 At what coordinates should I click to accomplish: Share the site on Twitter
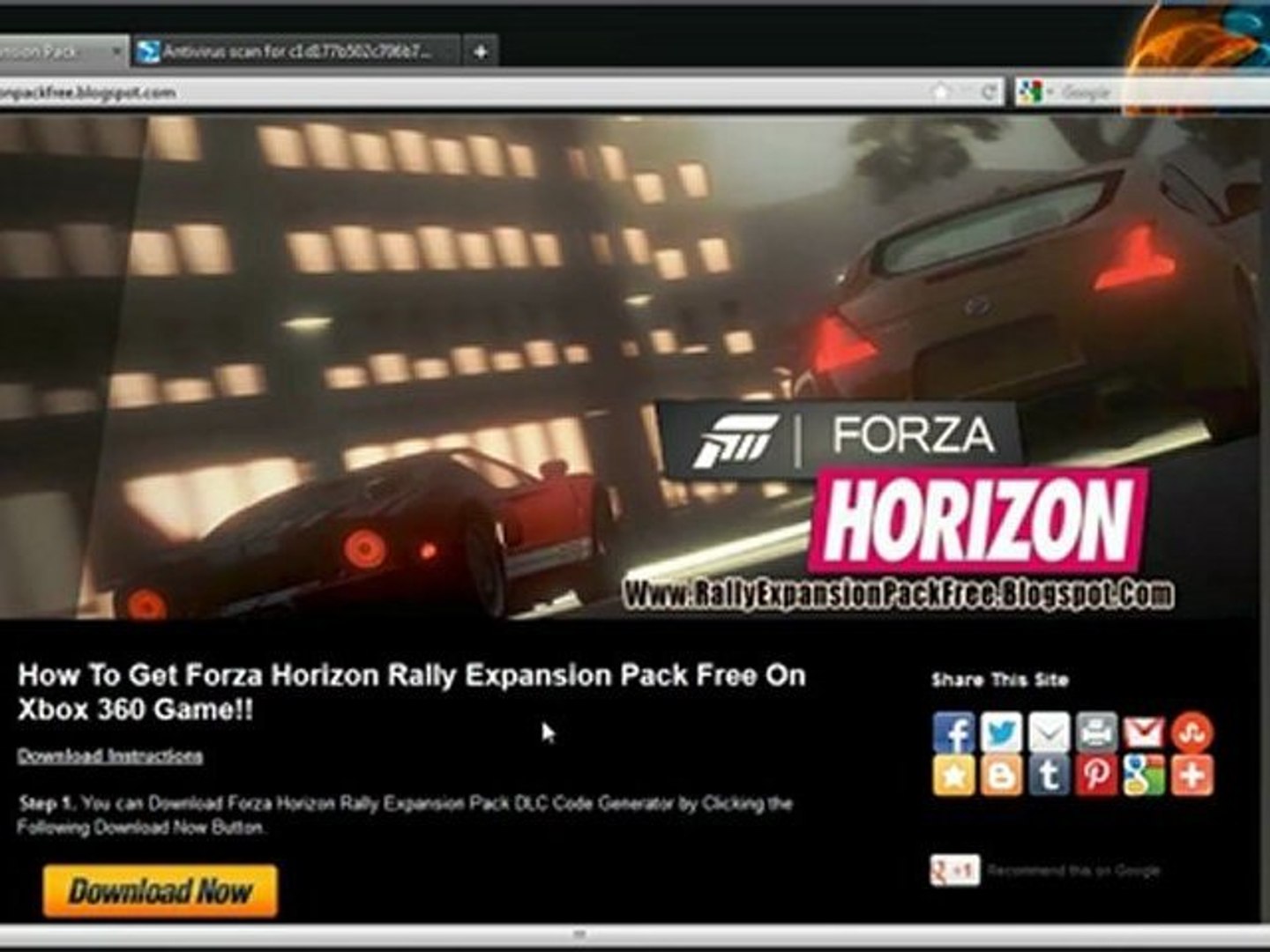(1002, 733)
